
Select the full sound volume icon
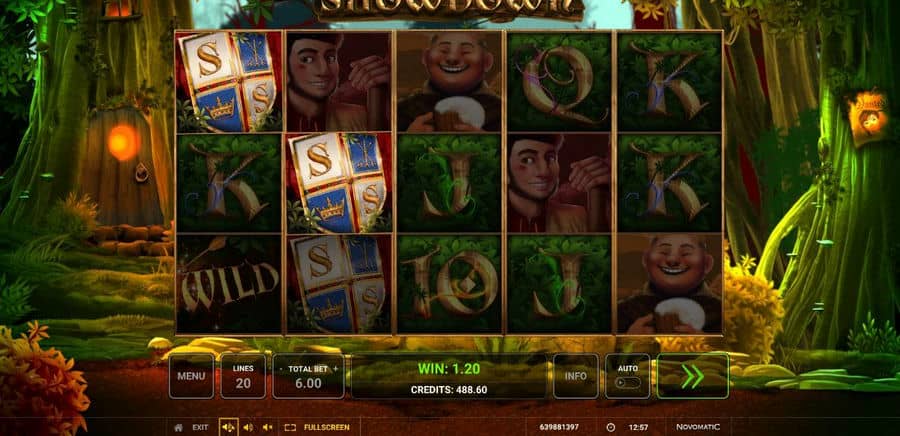click(x=228, y=427)
